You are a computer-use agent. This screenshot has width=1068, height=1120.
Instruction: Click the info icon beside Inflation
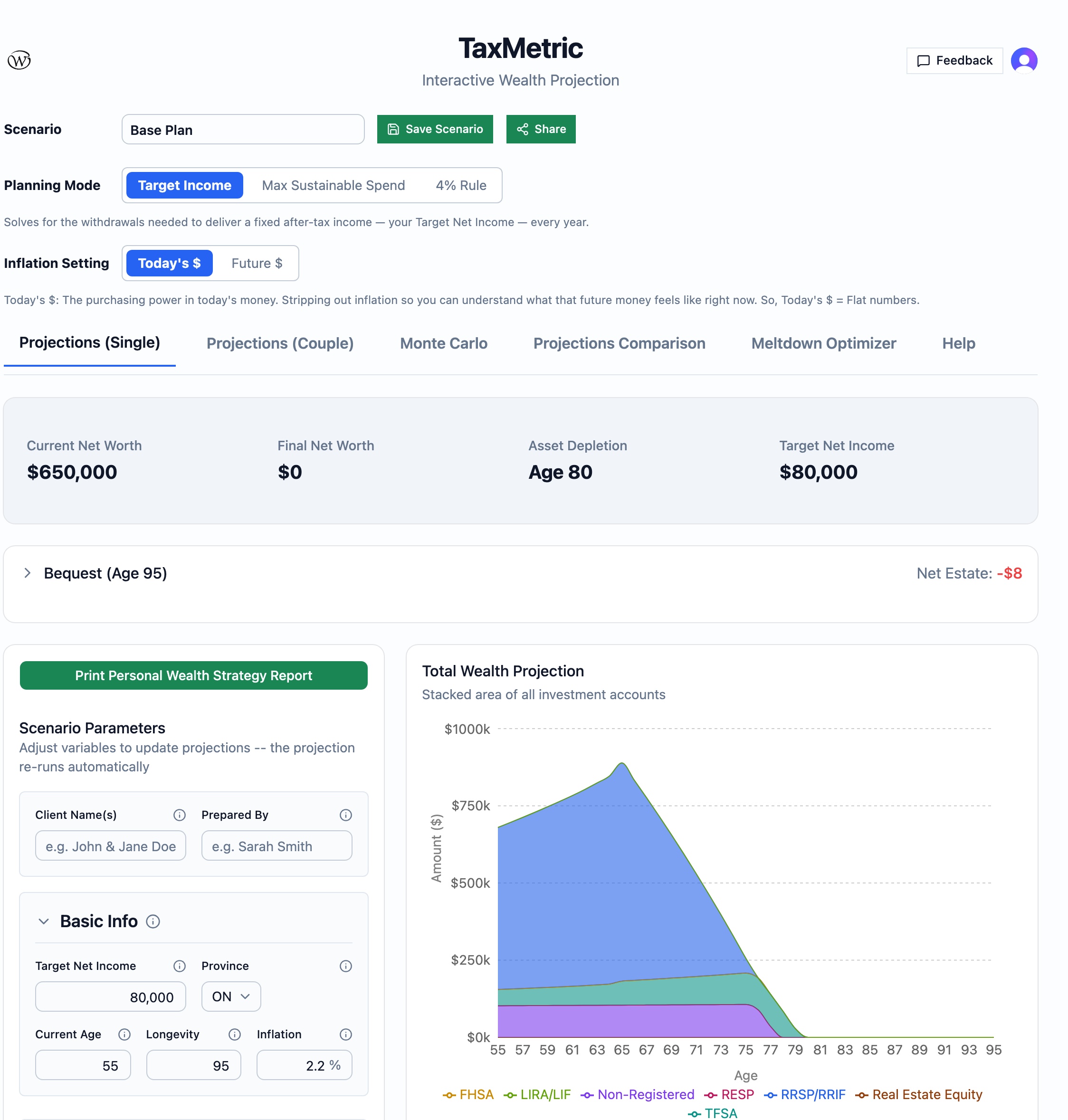tap(345, 1034)
